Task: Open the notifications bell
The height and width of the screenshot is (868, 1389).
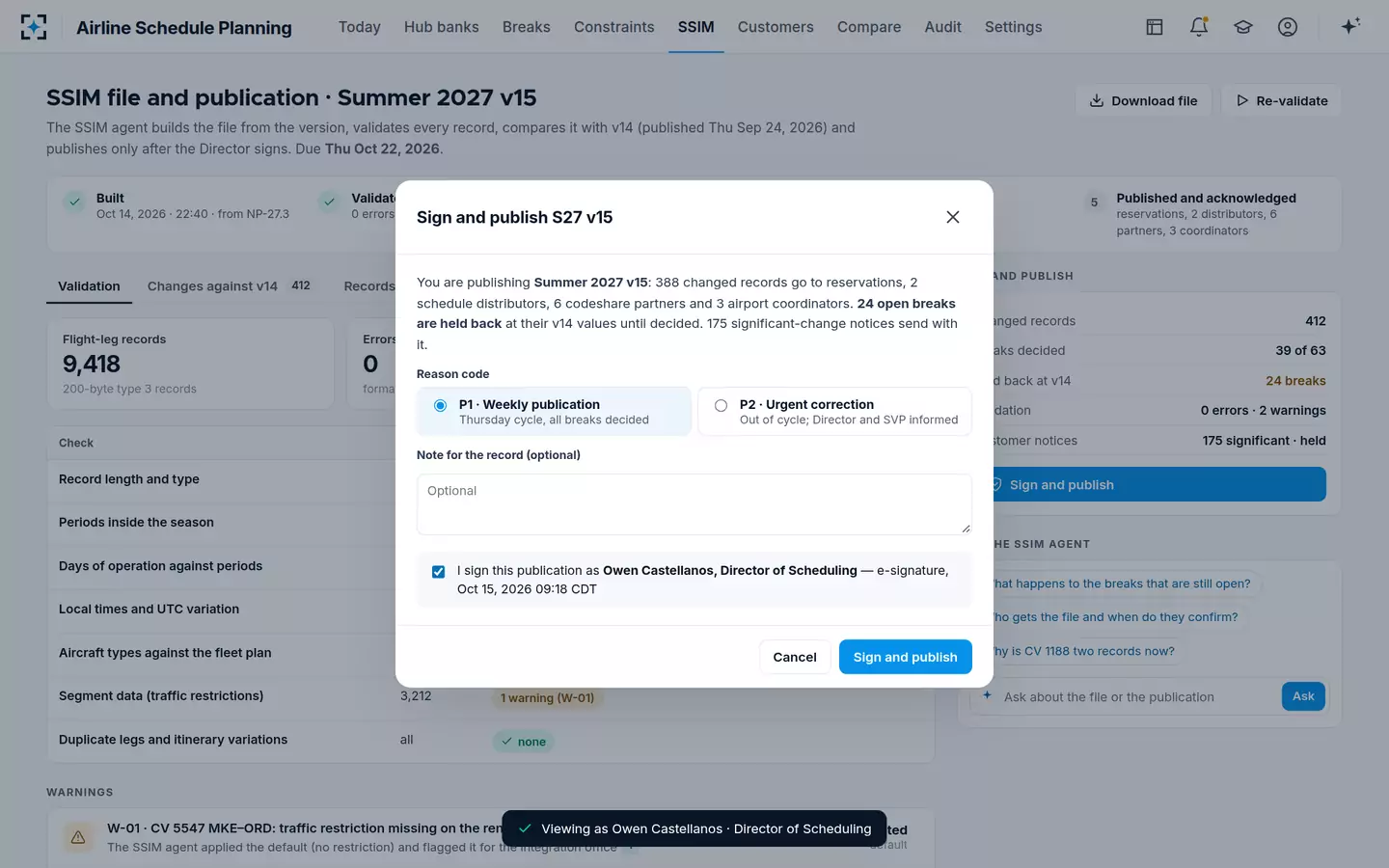Action: 1199,27
